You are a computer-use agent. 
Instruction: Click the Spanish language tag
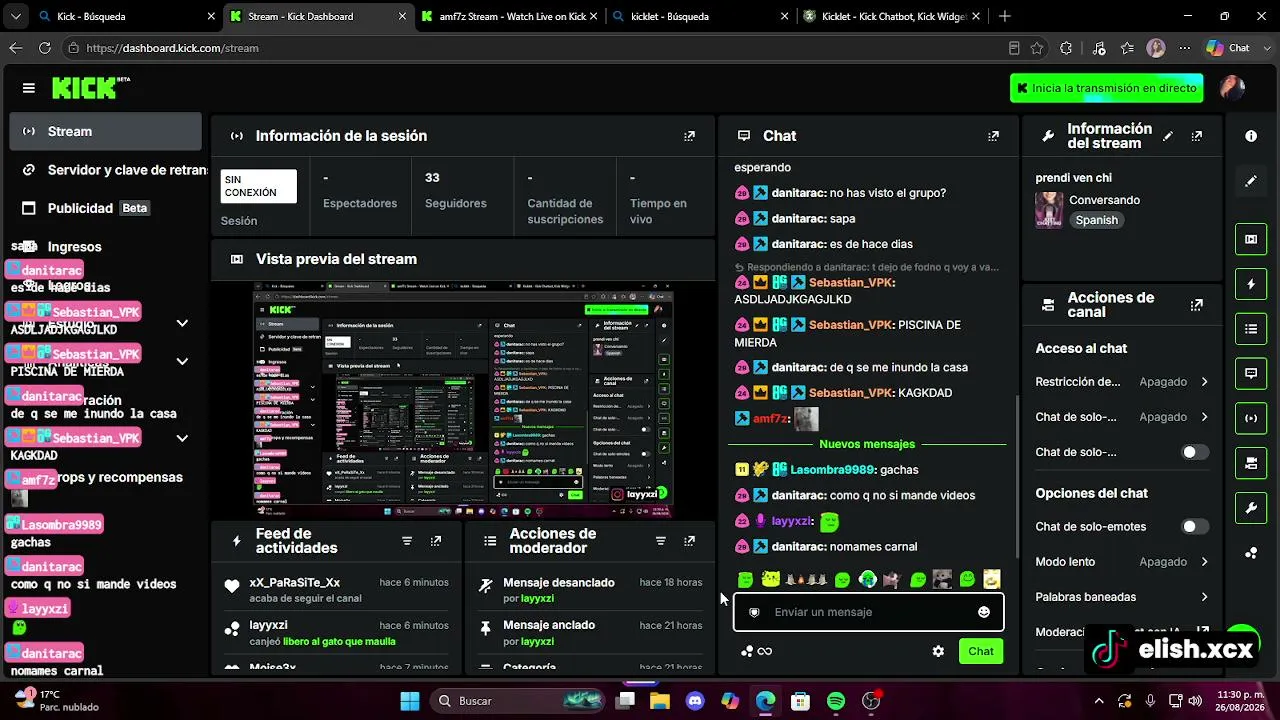click(1097, 220)
